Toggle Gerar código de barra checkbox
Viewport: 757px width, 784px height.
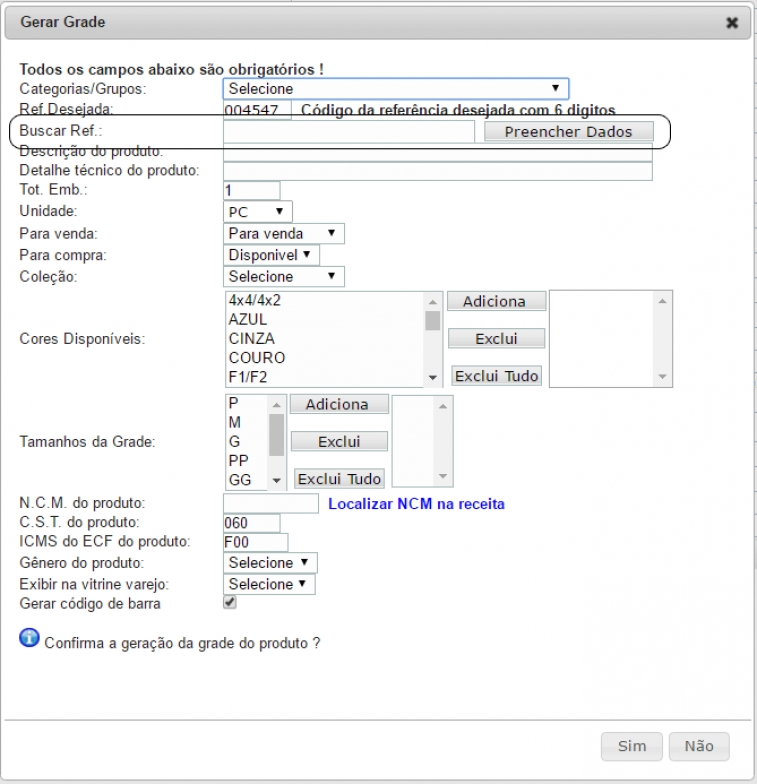[x=230, y=603]
